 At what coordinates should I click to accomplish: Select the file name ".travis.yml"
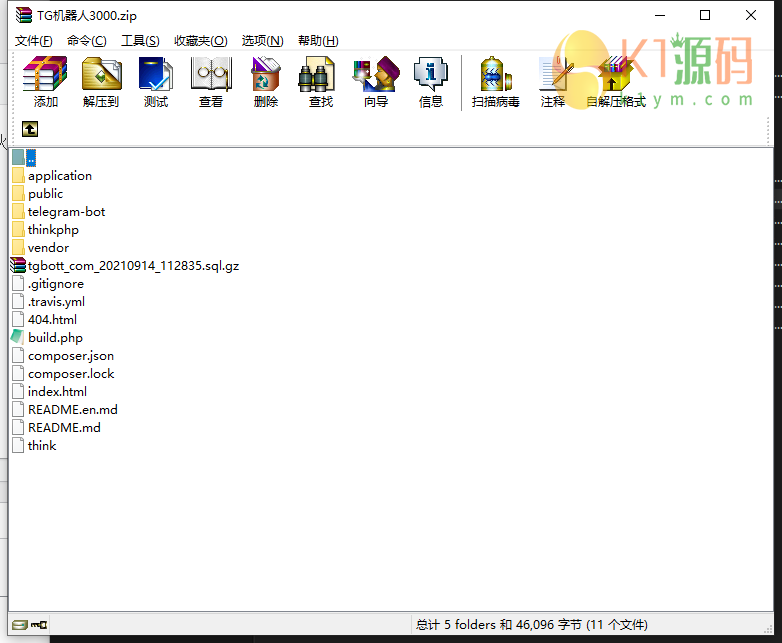point(56,301)
